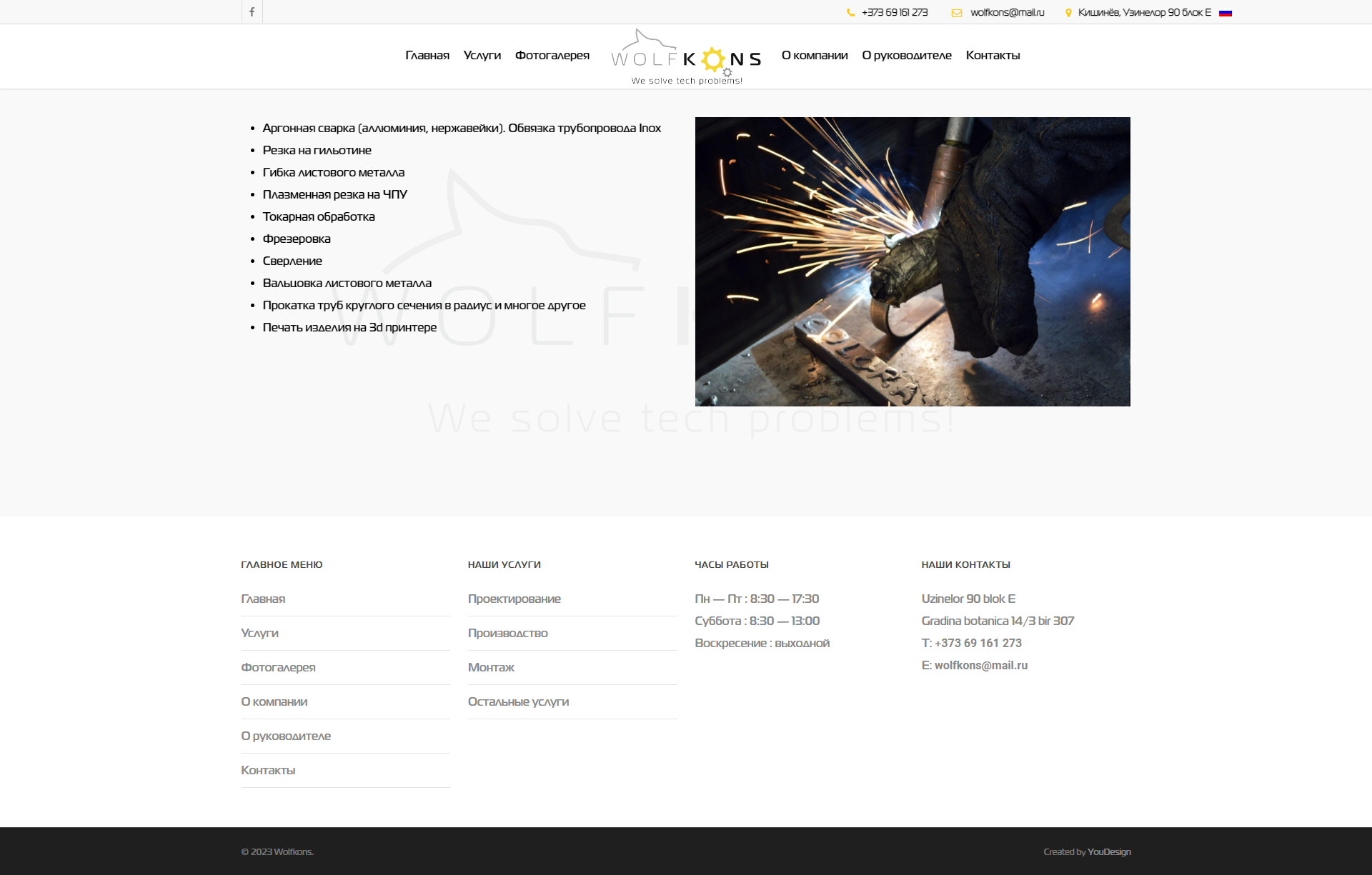Click the Производство footer link

(x=508, y=633)
